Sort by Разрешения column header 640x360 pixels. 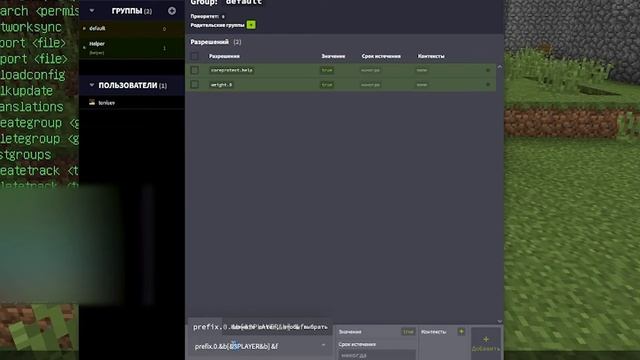(224, 56)
